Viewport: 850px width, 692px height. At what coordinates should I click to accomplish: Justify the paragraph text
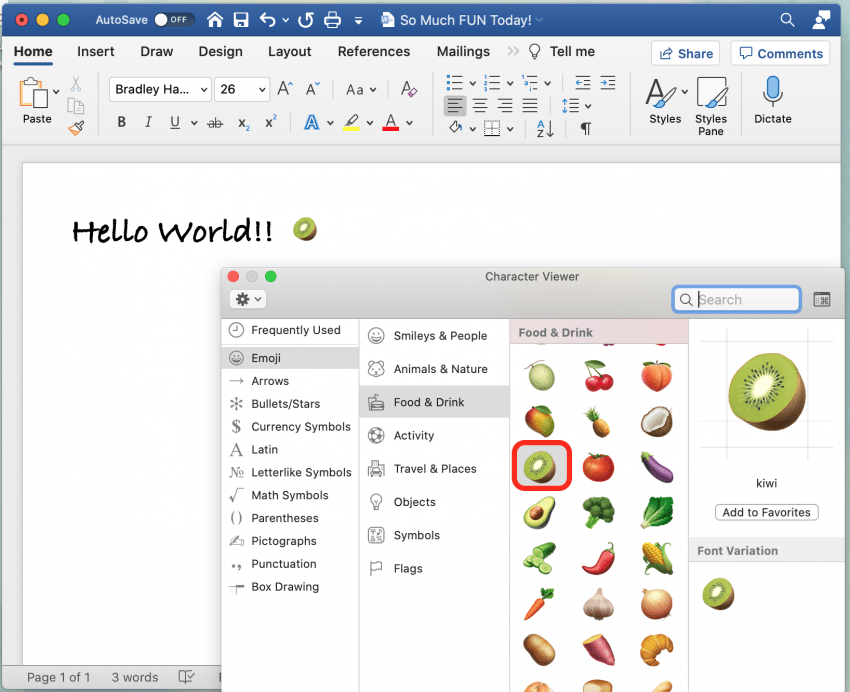(530, 106)
